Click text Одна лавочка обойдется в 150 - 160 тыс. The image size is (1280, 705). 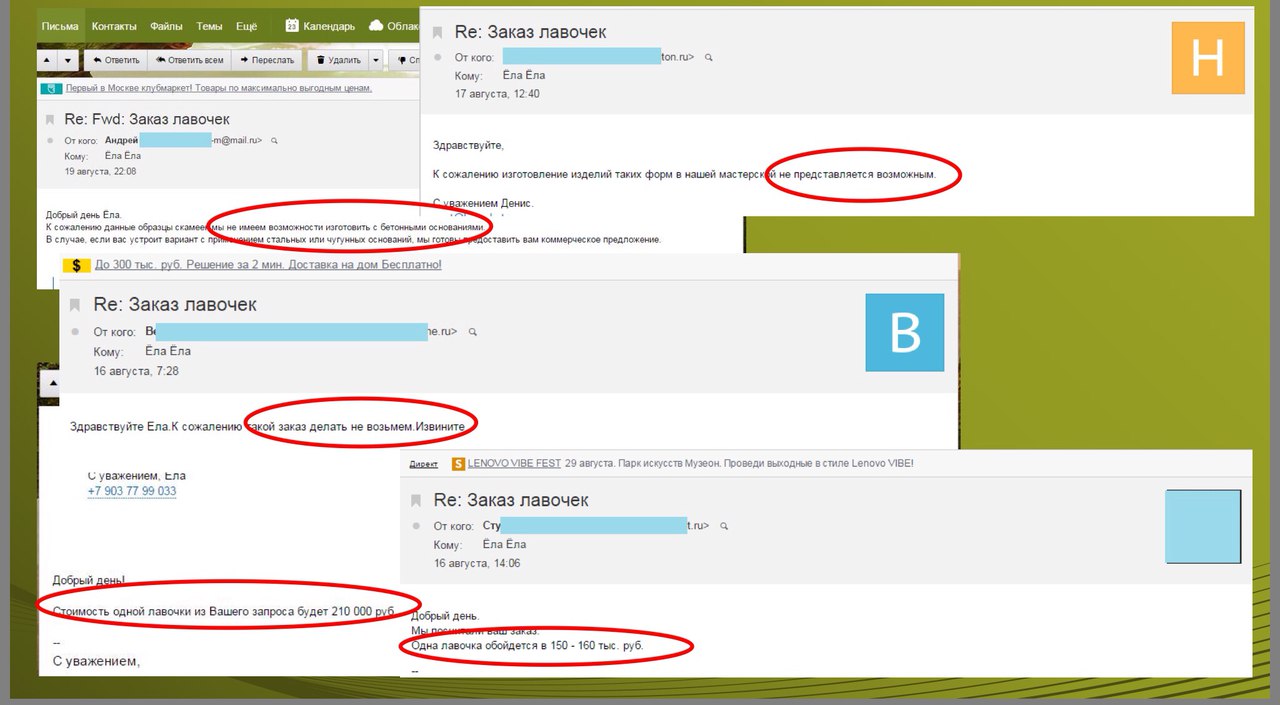527,646
